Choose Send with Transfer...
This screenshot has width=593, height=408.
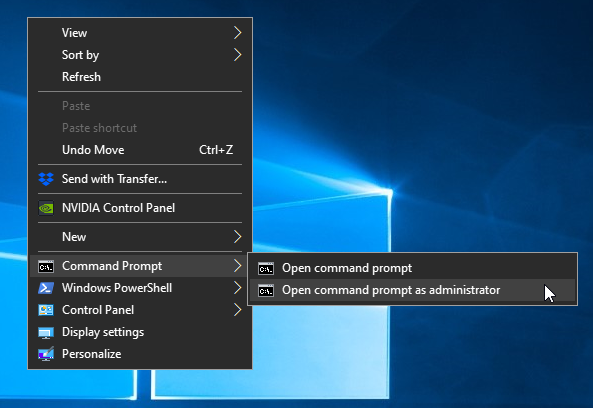coord(140,179)
